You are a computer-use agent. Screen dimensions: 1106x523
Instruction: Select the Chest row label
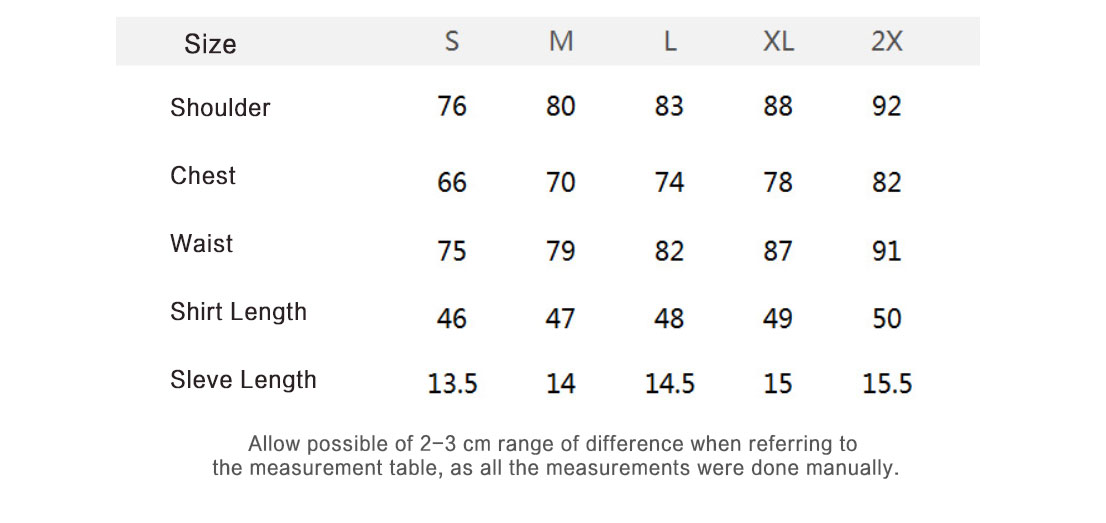(x=203, y=176)
